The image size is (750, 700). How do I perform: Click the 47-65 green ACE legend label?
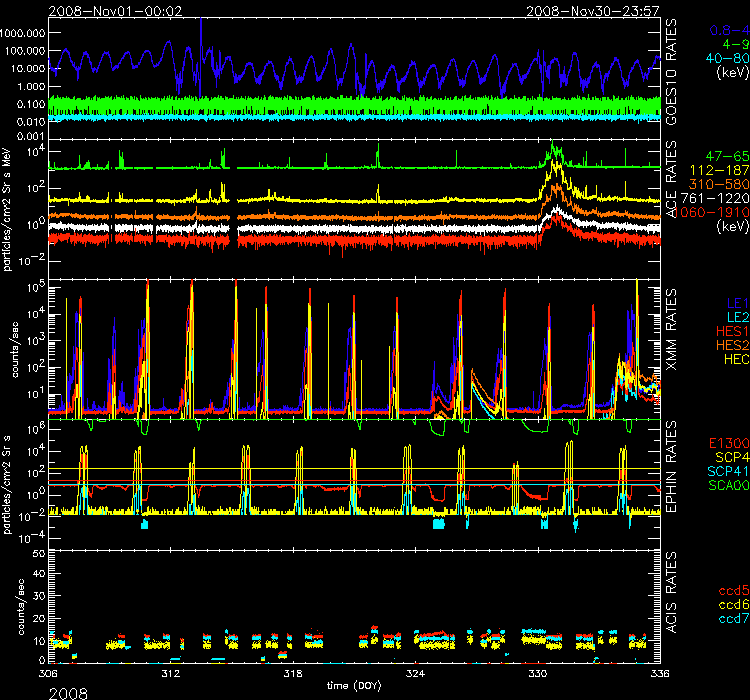pos(721,159)
